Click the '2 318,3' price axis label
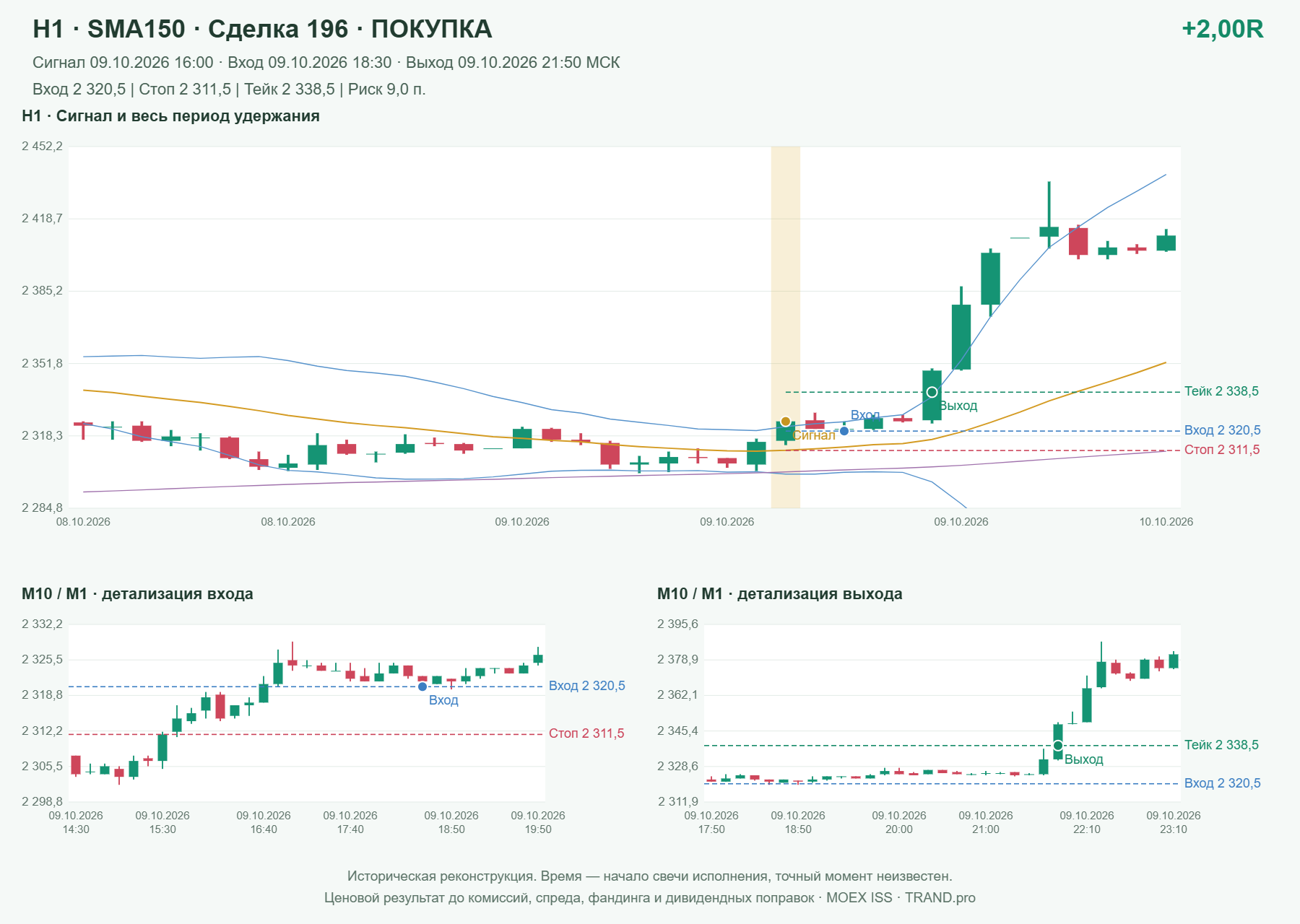Screen dimensions: 1300x924 click(x=42, y=435)
